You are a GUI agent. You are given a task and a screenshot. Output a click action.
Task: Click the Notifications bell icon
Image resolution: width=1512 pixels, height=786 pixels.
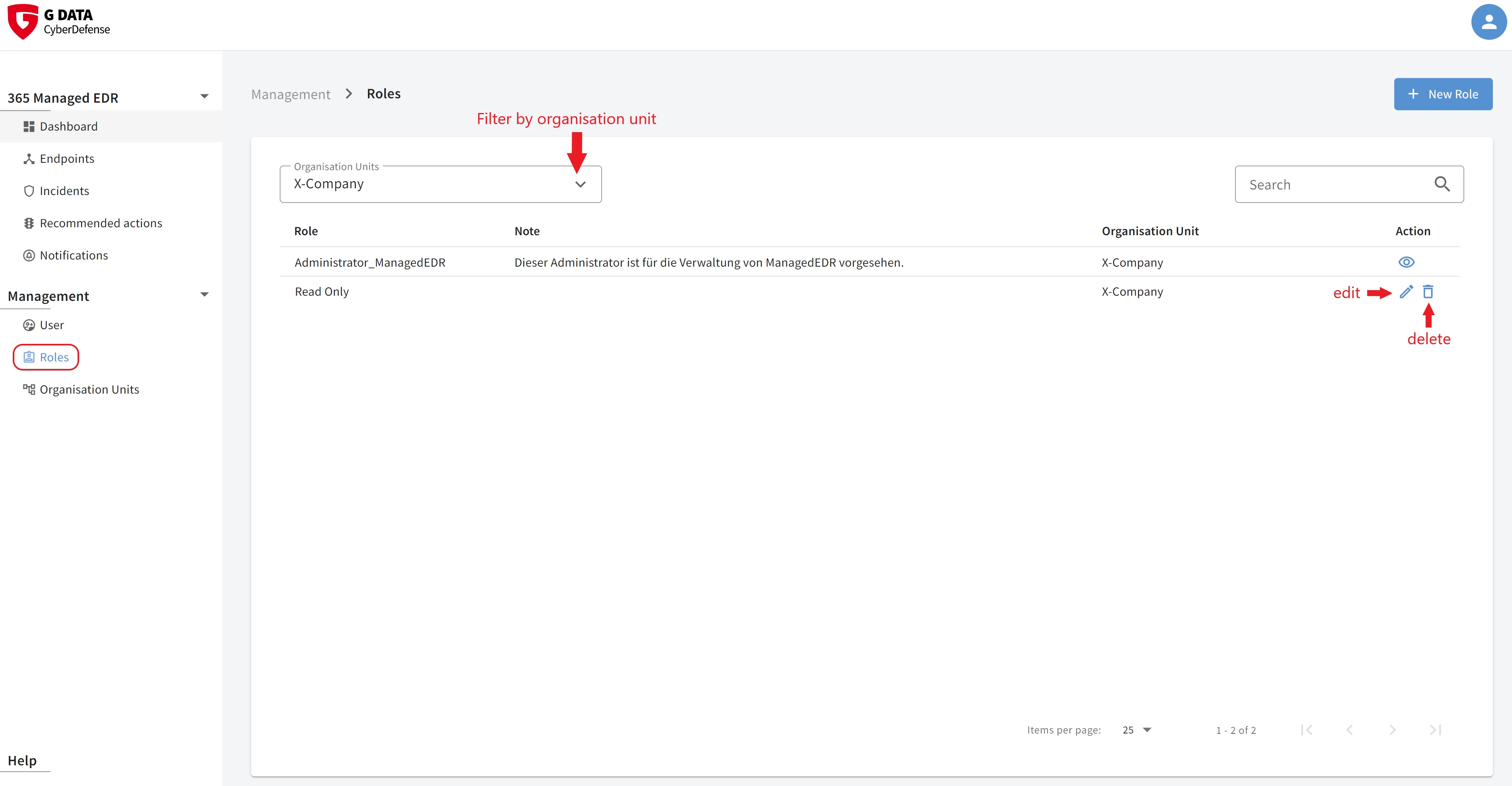(x=29, y=255)
